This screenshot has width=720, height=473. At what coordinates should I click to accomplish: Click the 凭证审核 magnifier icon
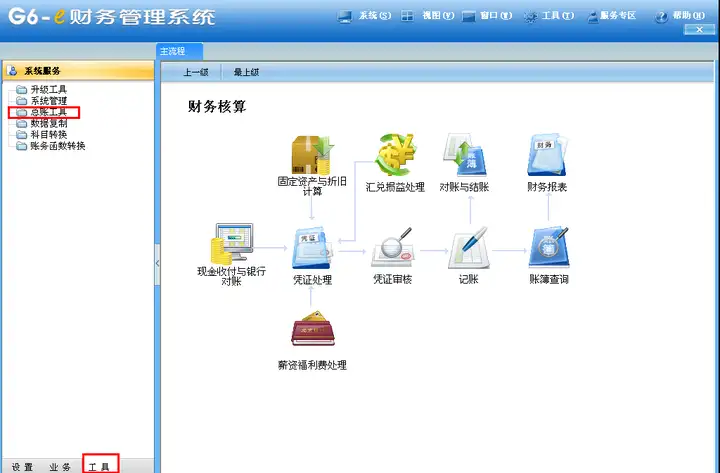click(x=393, y=248)
